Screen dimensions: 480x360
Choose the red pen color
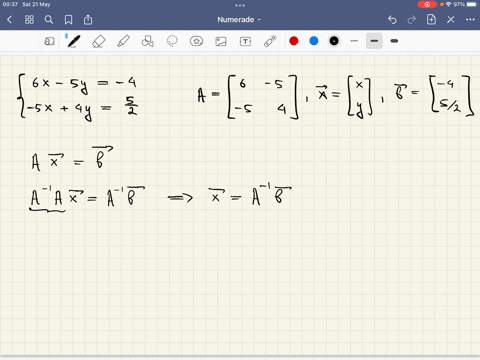click(294, 41)
